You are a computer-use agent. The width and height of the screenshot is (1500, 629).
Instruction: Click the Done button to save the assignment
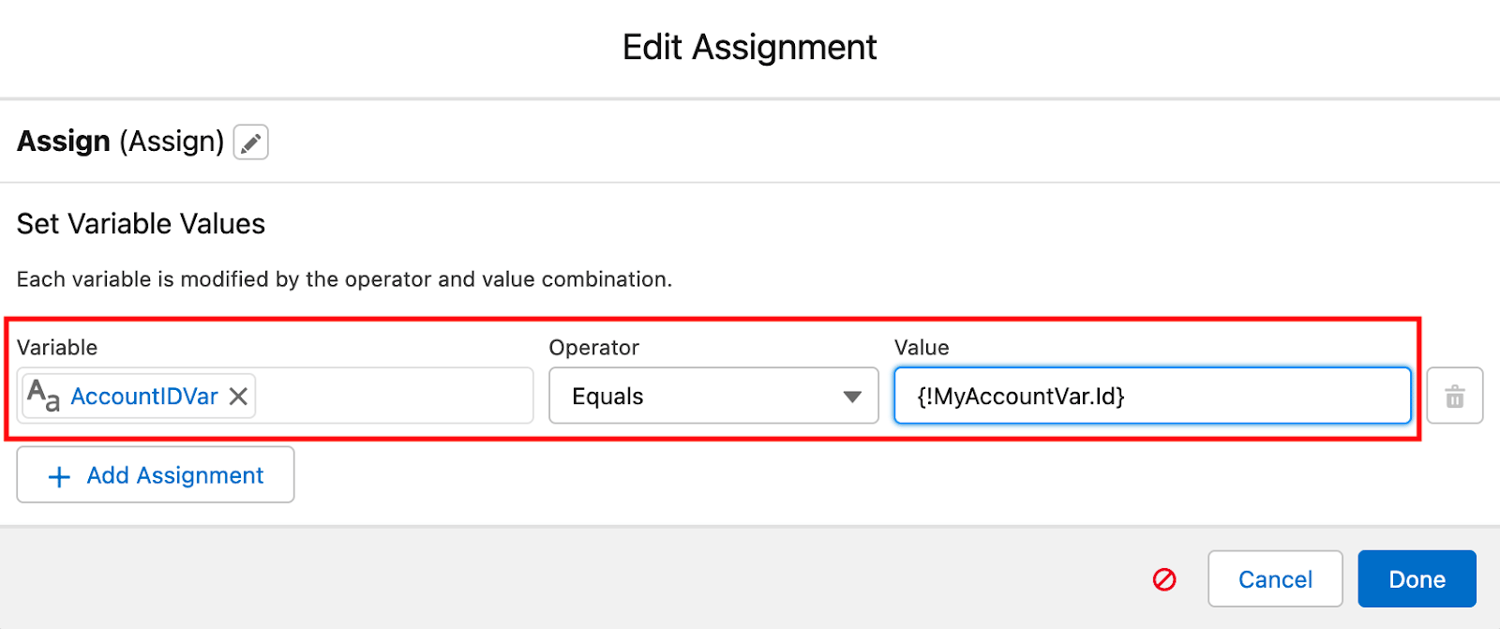(1417, 579)
